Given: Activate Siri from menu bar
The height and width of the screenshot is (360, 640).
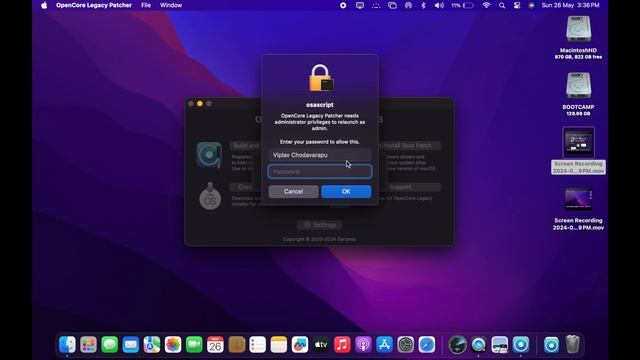Looking at the screenshot, I should click(531, 5).
